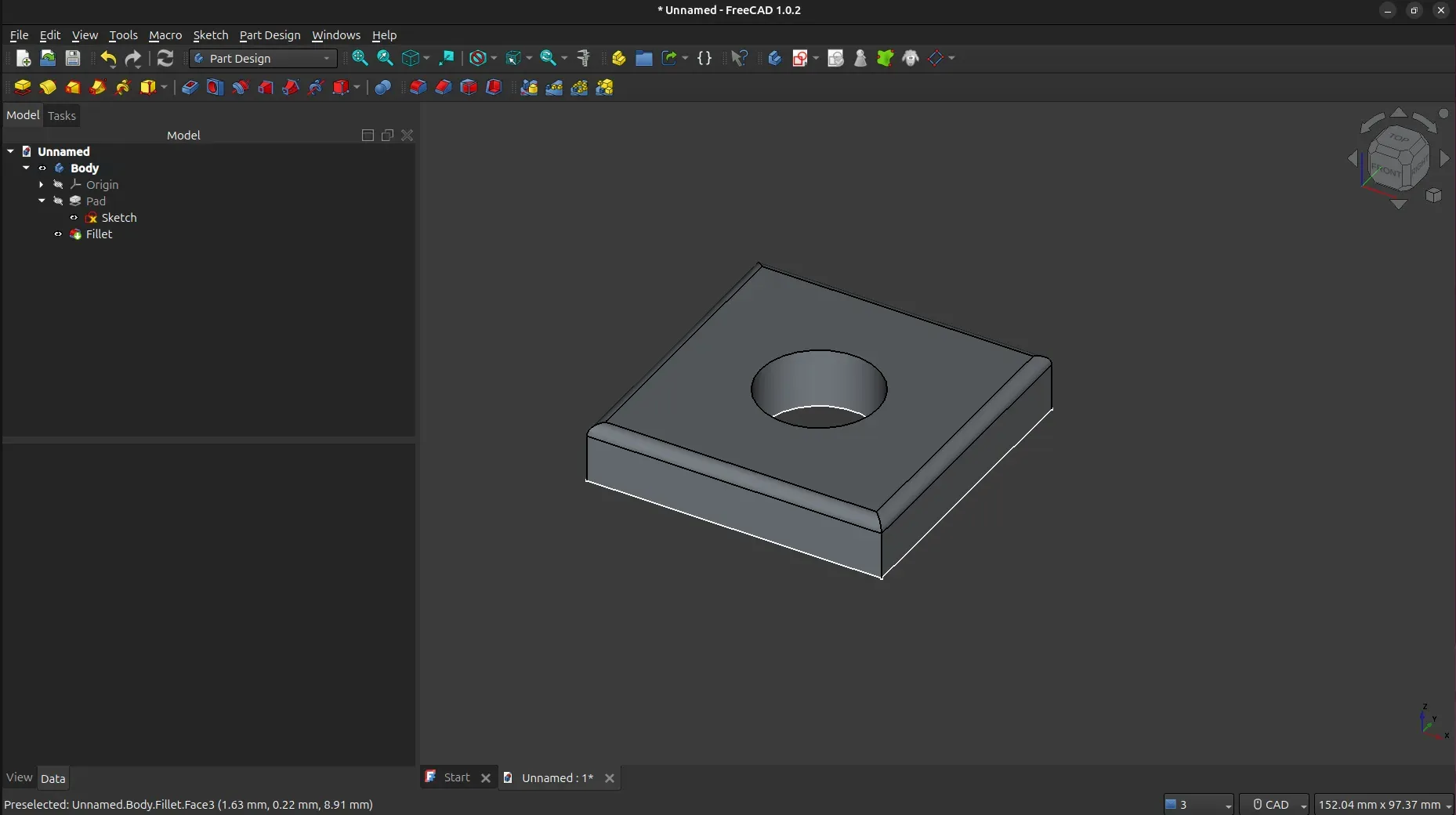Click the What's This help cursor icon

pos(739,58)
